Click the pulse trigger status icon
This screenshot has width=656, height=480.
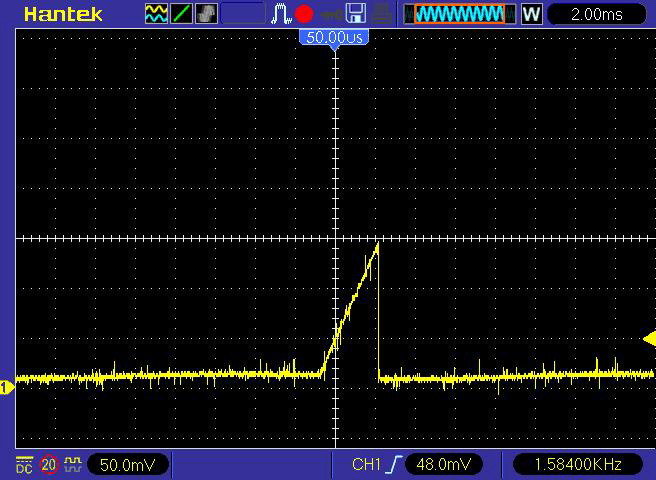[282, 14]
